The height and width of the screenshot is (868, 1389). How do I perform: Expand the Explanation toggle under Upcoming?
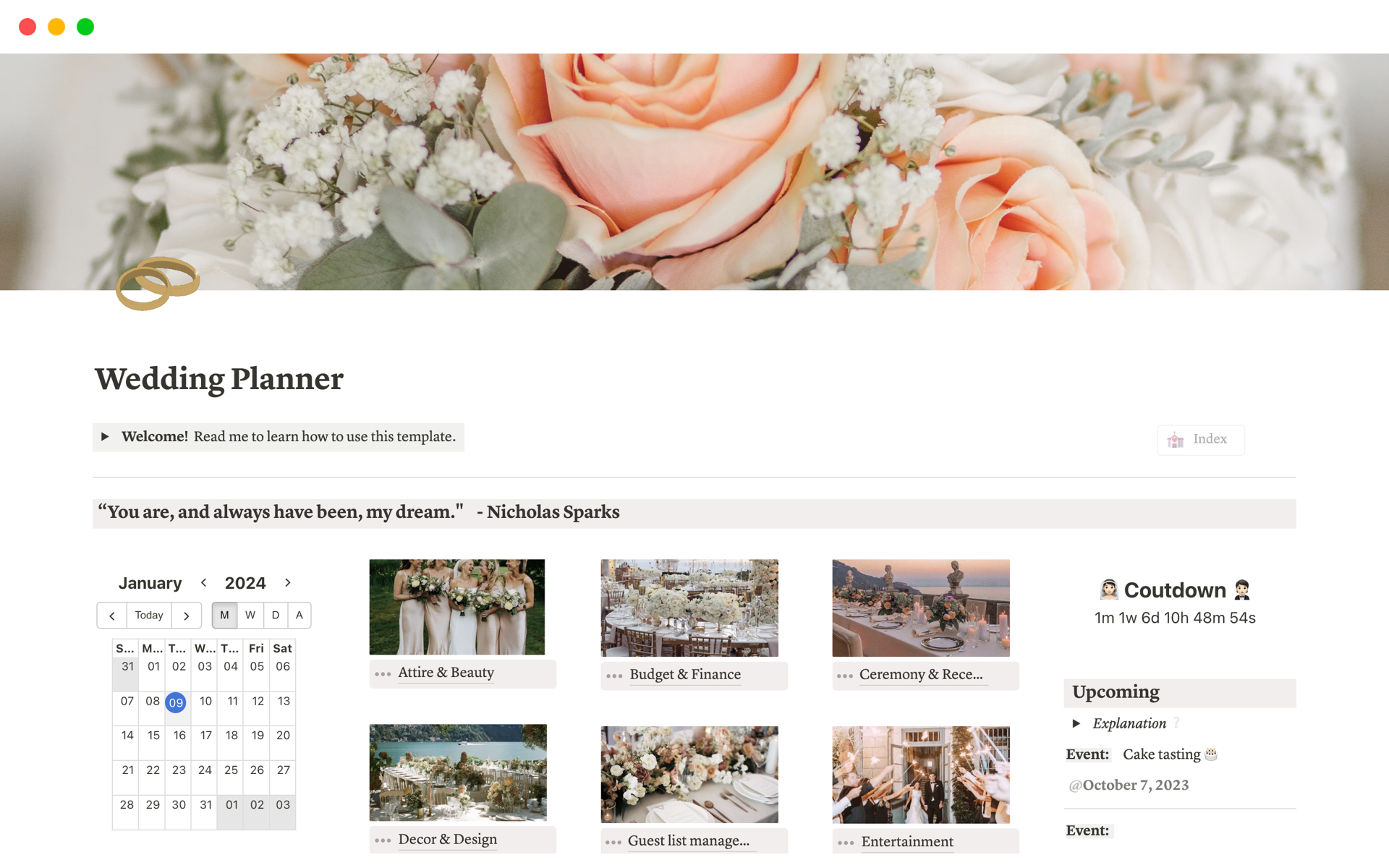click(x=1076, y=723)
